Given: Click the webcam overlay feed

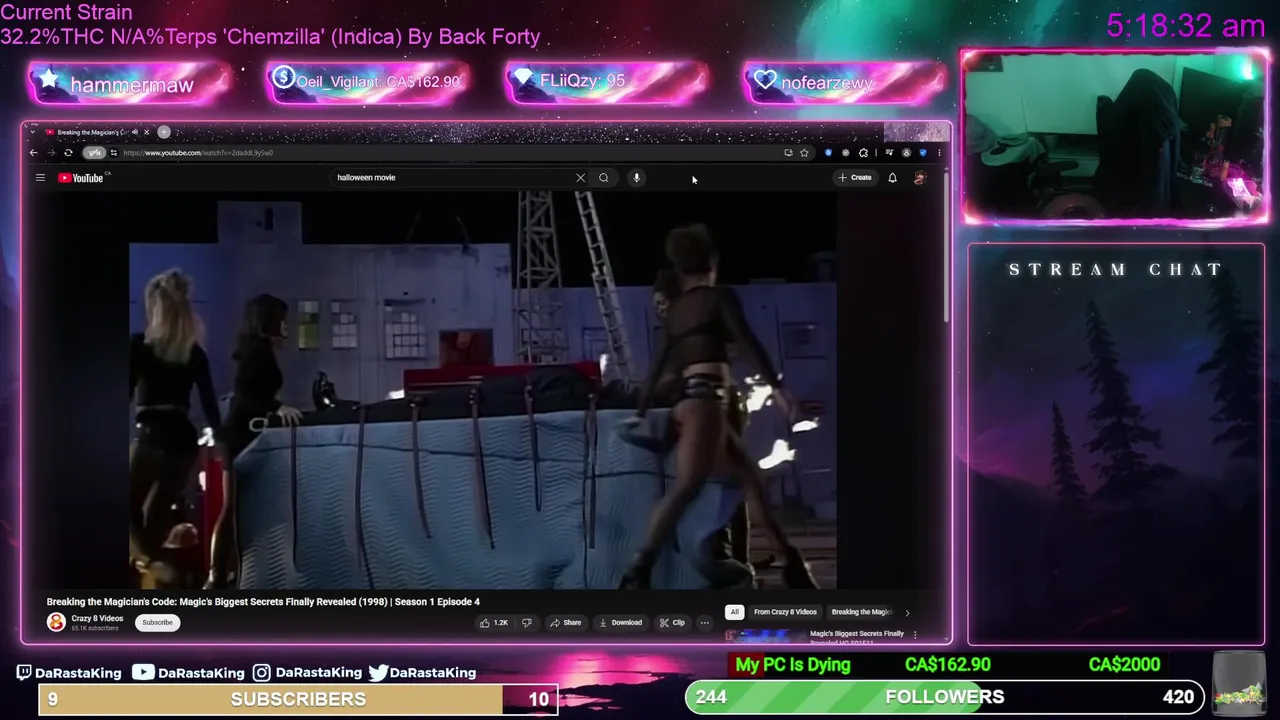Looking at the screenshot, I should pyautogui.click(x=1115, y=136).
